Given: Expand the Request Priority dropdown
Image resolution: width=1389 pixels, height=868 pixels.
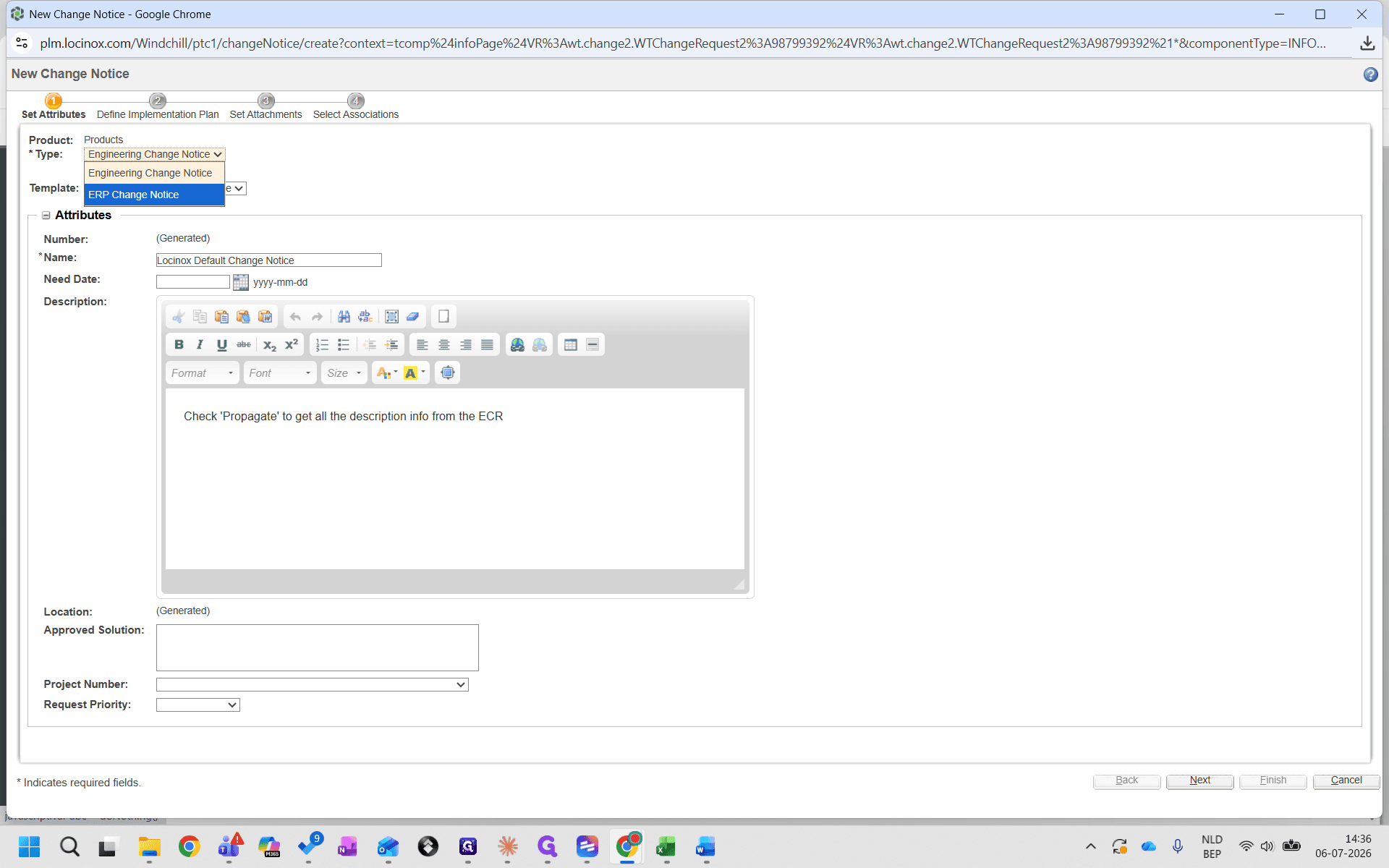Looking at the screenshot, I should 197,705.
